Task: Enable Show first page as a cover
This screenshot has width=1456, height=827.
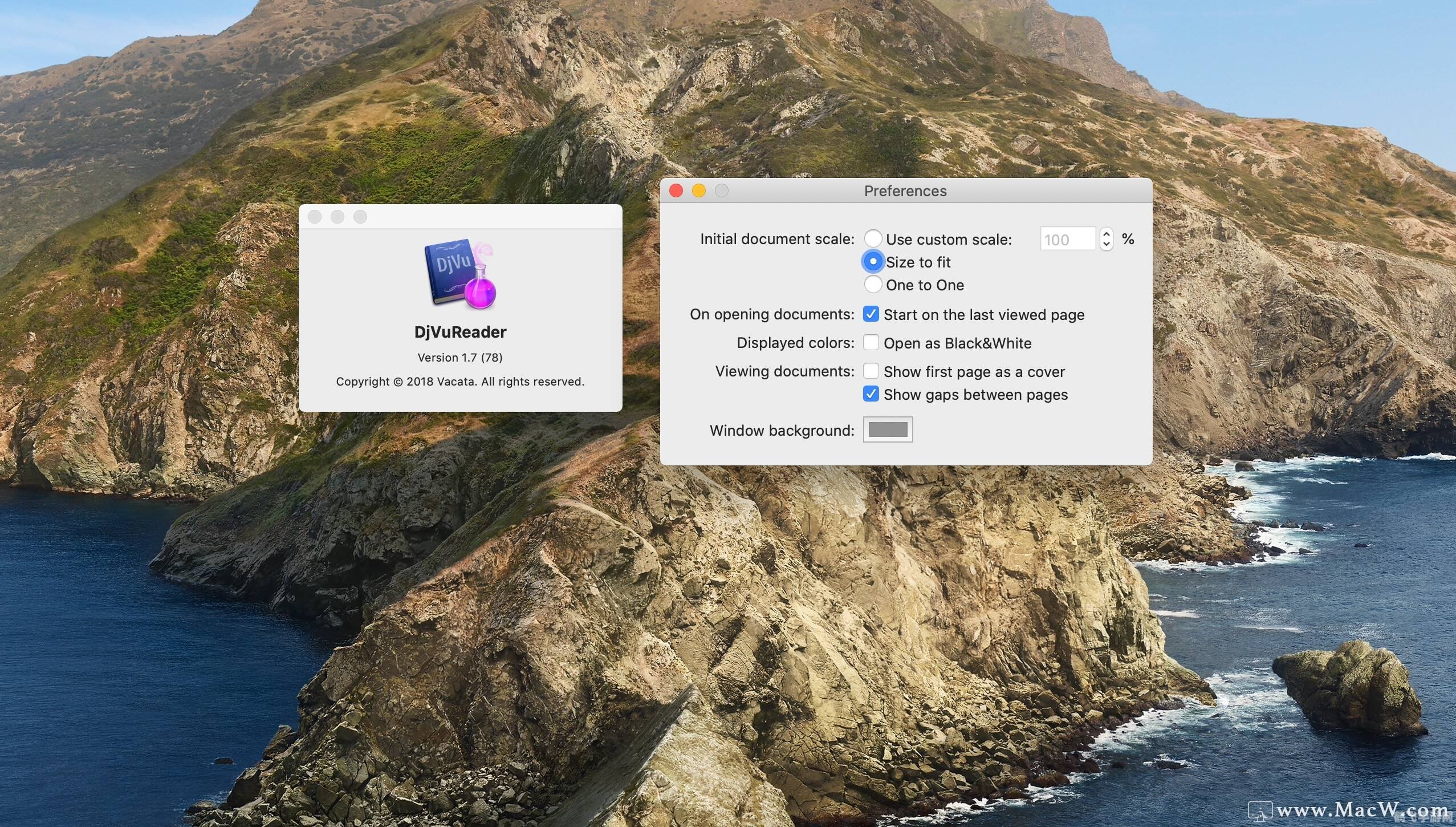Action: tap(871, 371)
